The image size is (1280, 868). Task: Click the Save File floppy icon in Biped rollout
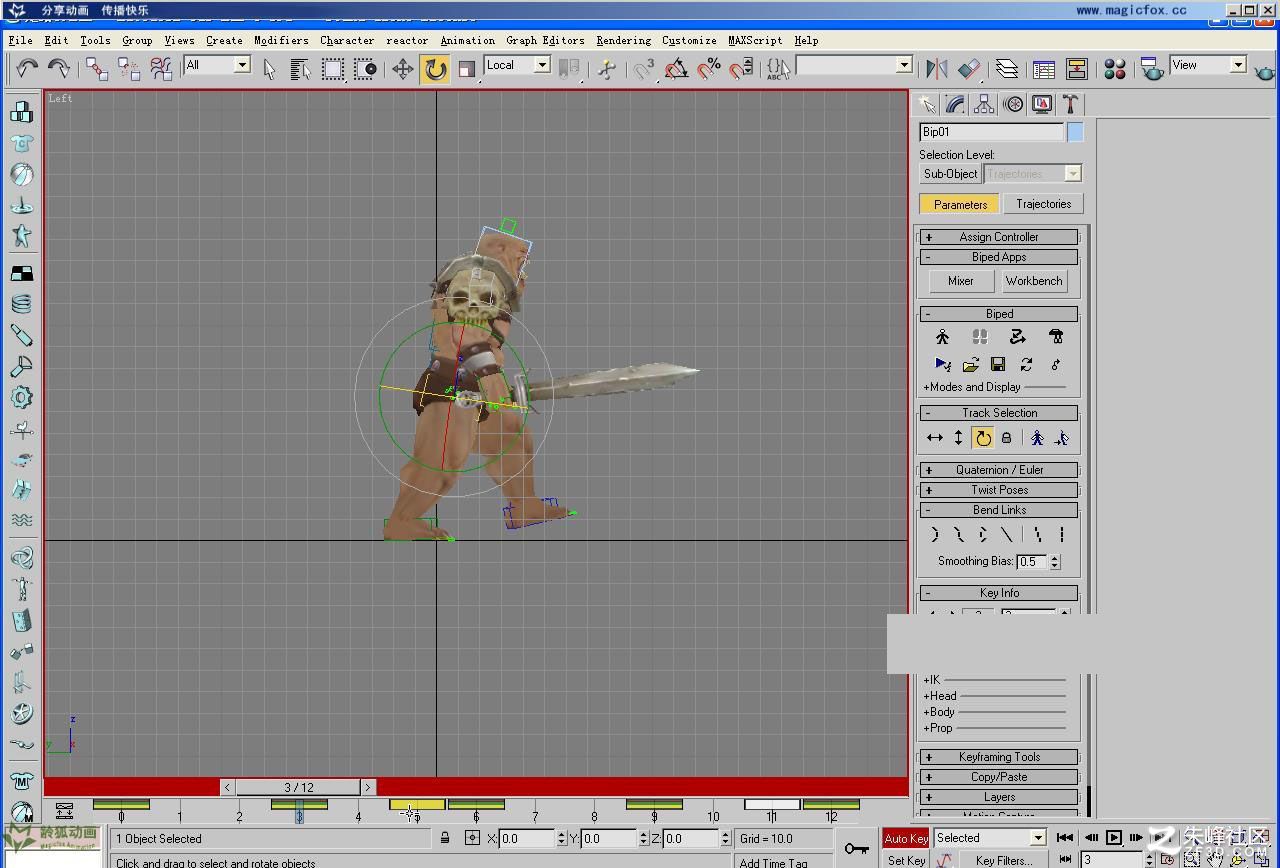(x=998, y=364)
